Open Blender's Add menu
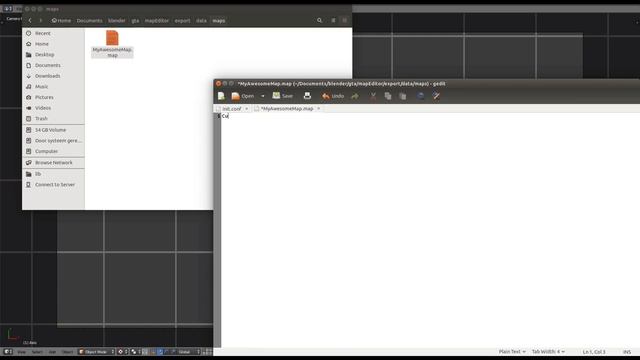Screen dimensions: 640x360 52,351
